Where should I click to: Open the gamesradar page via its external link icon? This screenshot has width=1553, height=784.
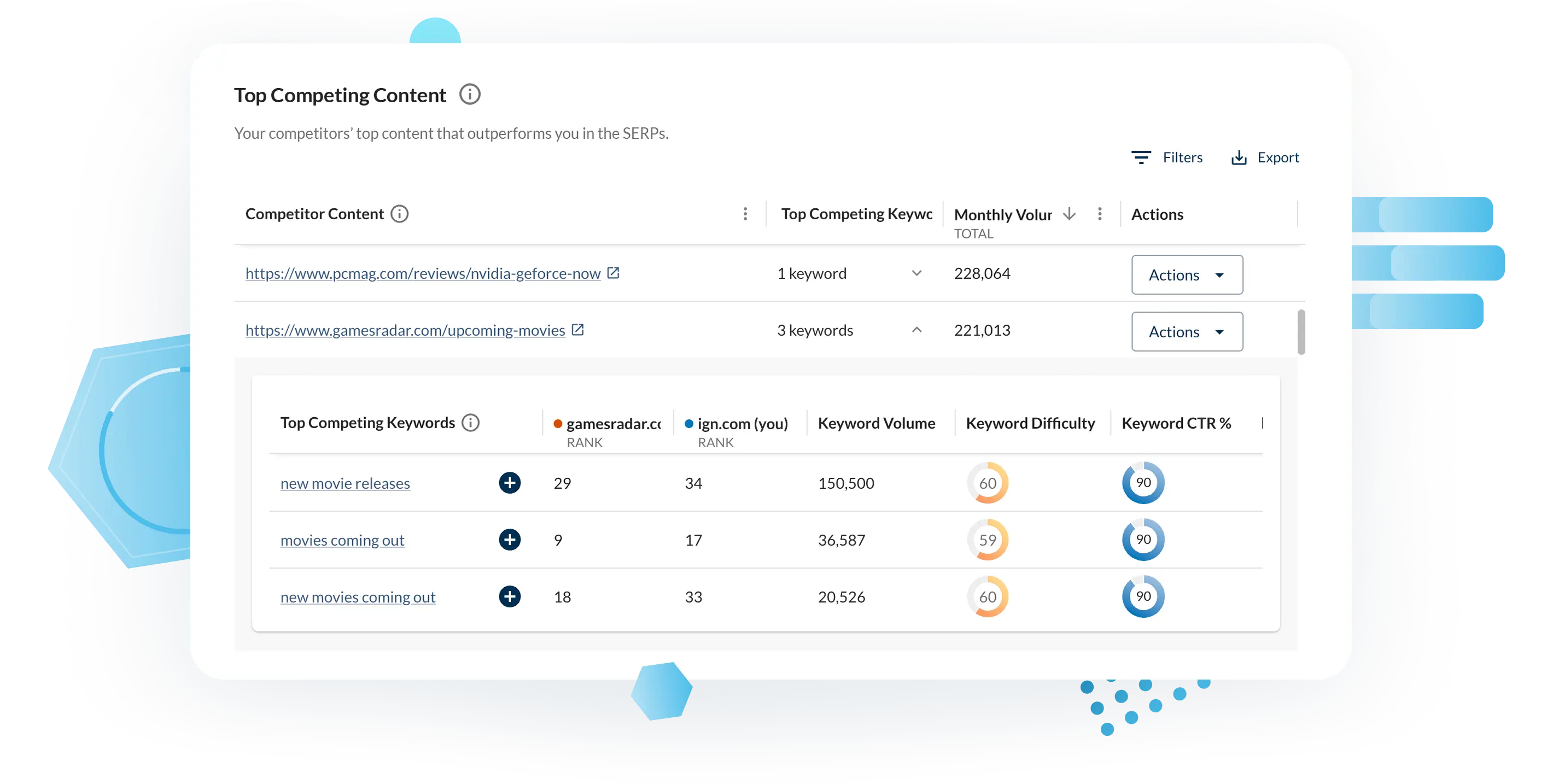click(x=577, y=330)
